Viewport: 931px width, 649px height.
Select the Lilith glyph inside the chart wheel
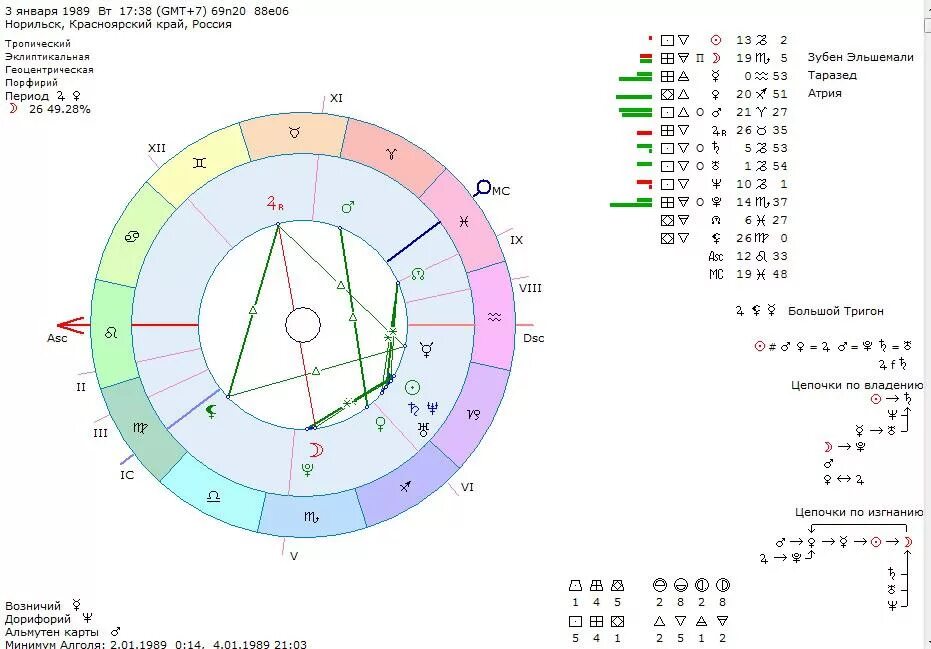211,411
